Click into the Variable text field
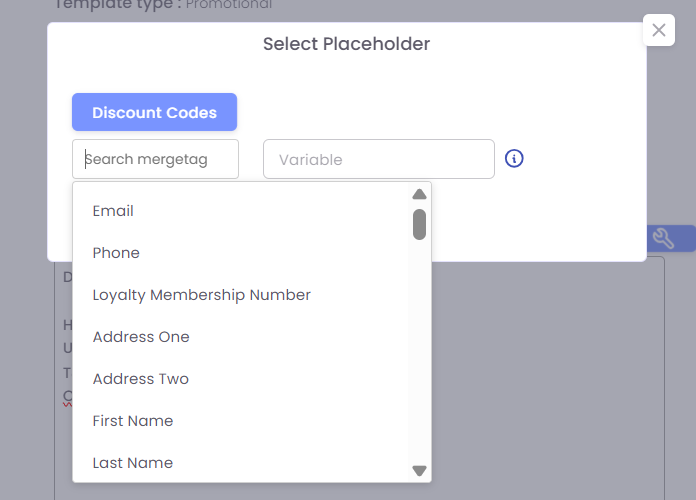The height and width of the screenshot is (500, 696). click(378, 159)
